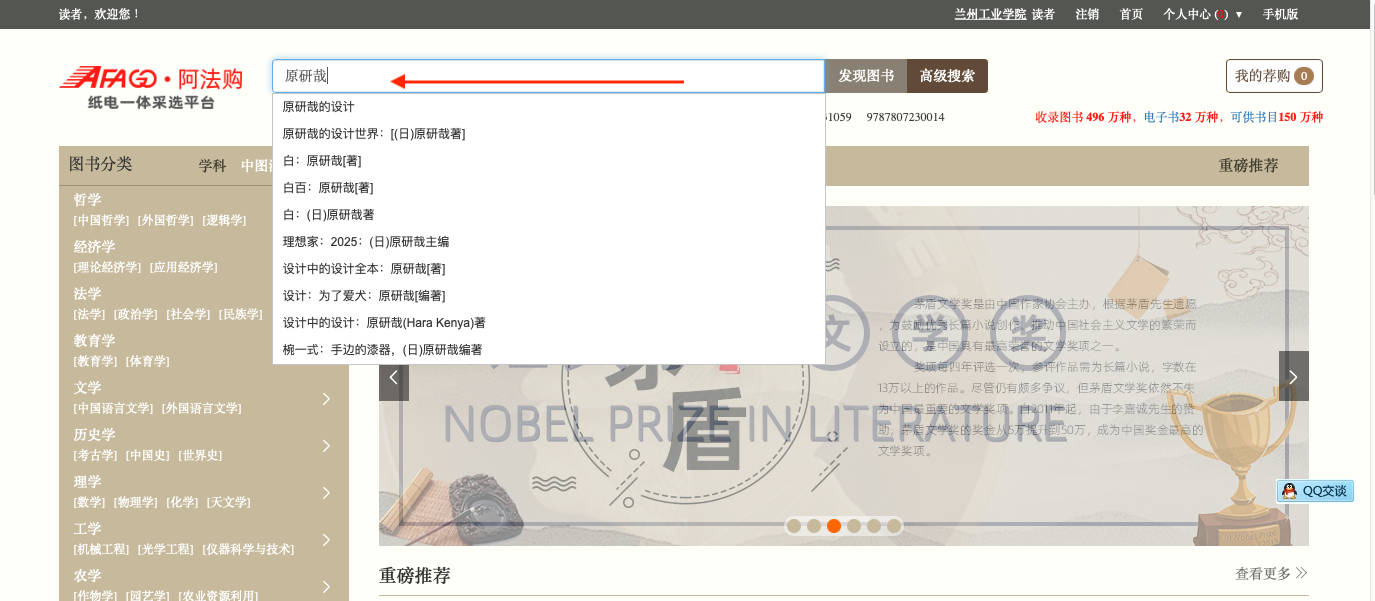Select the active orange carousel dot

tap(834, 526)
